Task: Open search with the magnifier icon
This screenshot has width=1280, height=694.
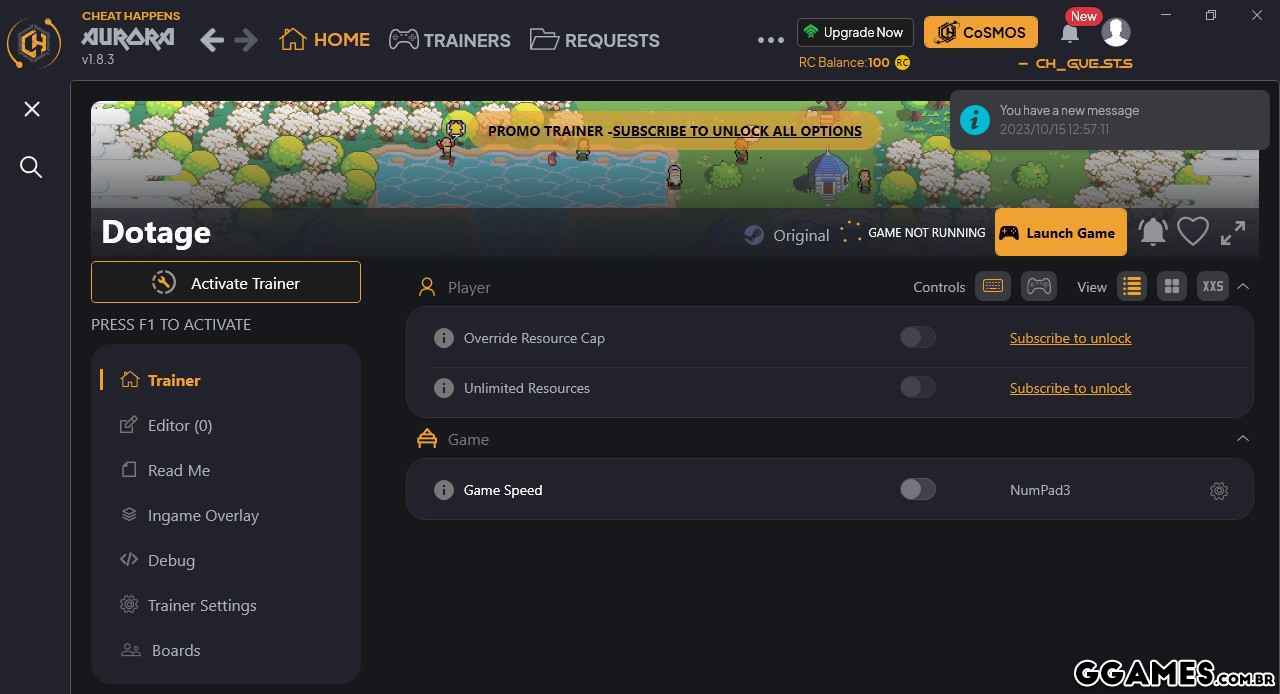Action: click(x=31, y=167)
